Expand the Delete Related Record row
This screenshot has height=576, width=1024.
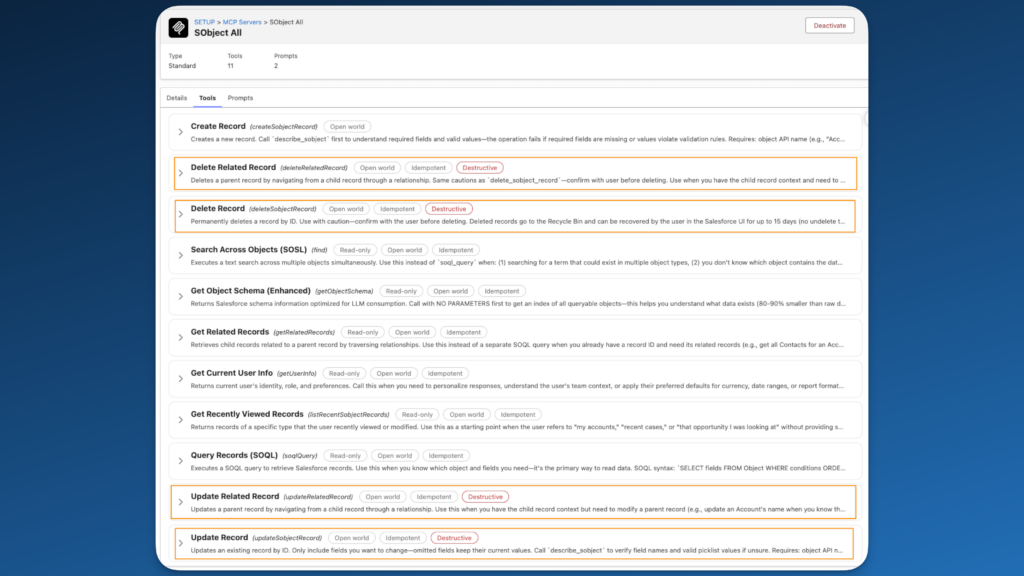(181, 173)
